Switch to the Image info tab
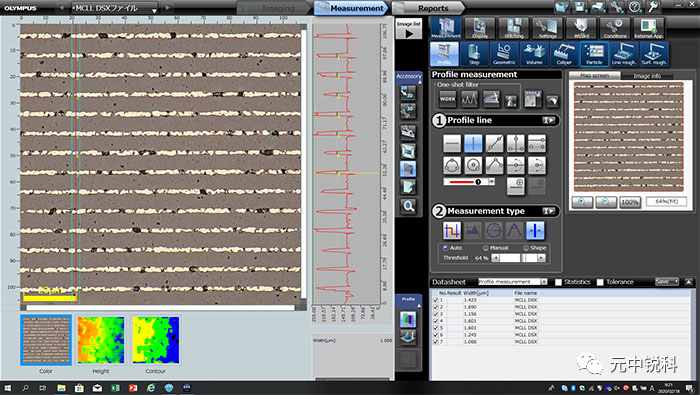700x395 pixels. click(x=647, y=76)
